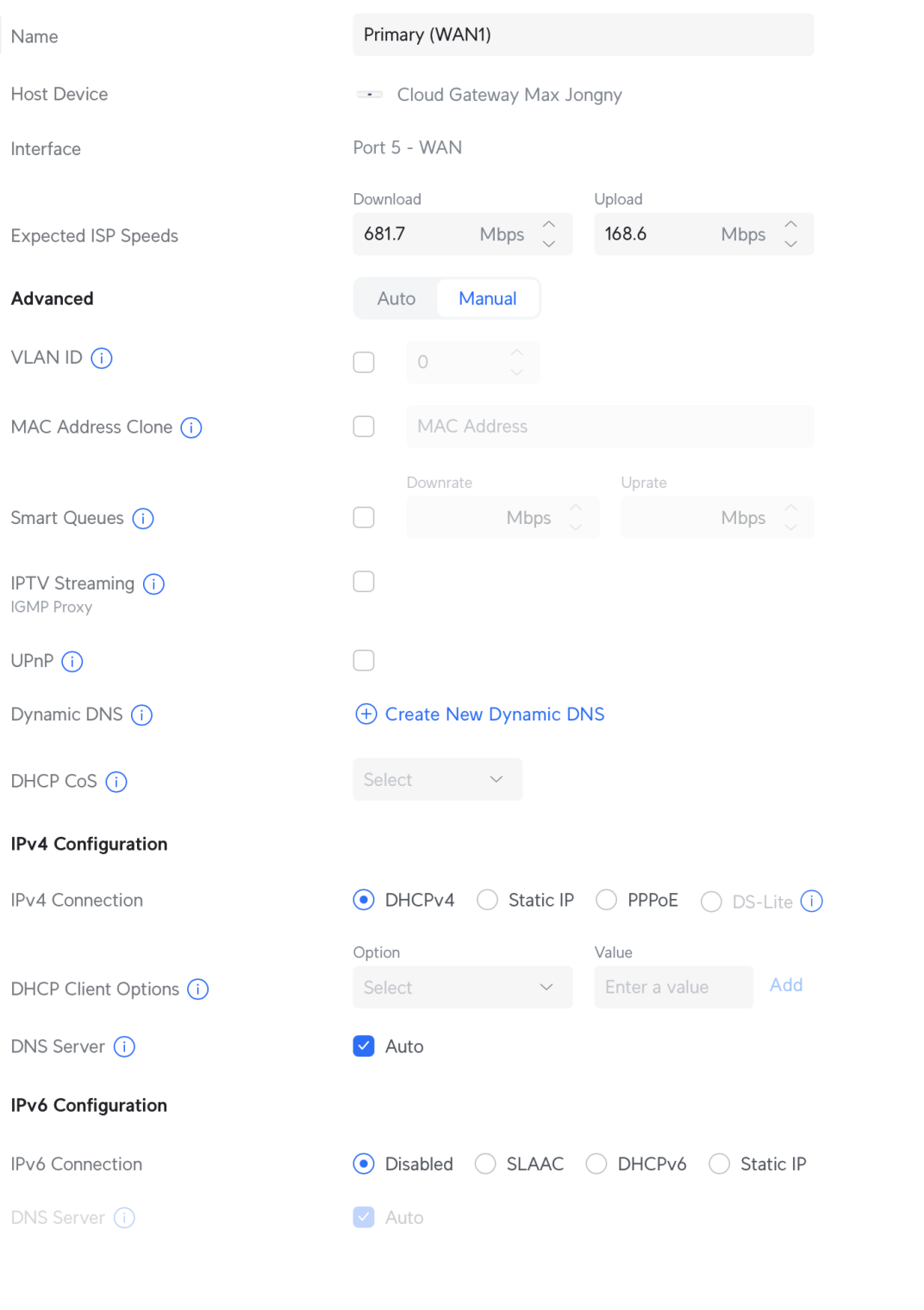The image size is (924, 1310).
Task: Open the DHCP CoS Select dropdown
Action: click(x=437, y=780)
